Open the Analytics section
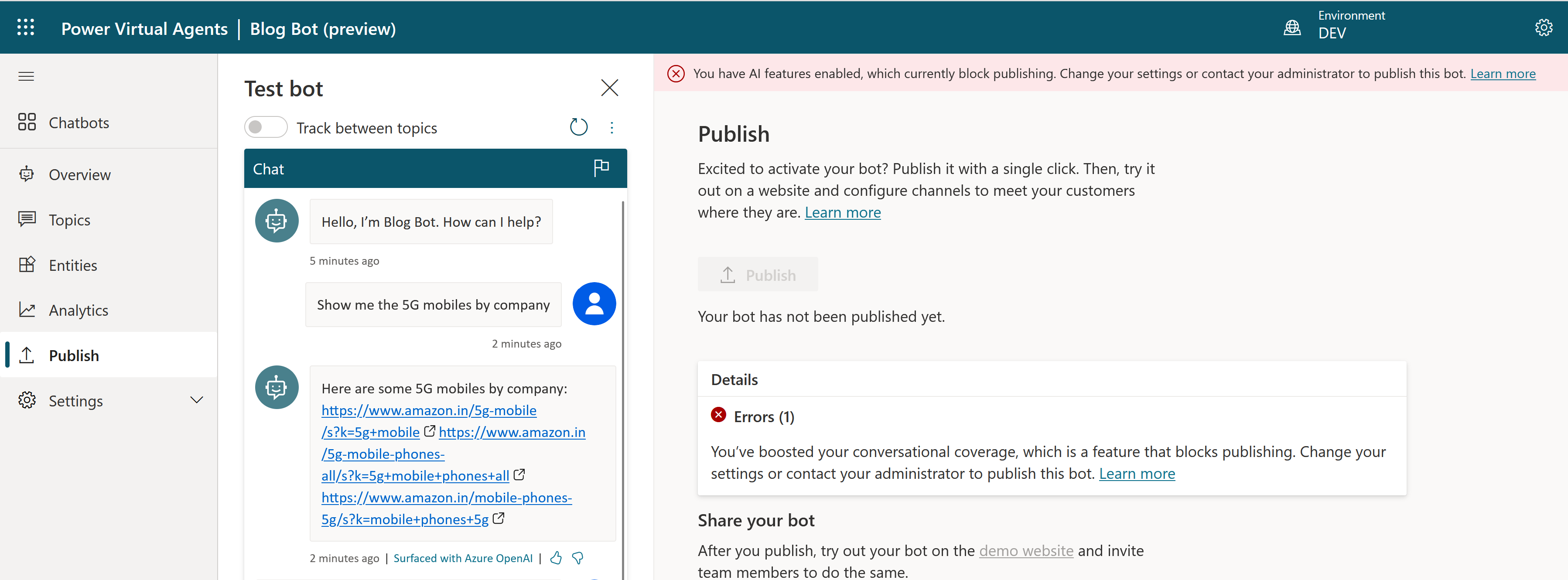The height and width of the screenshot is (580, 1568). [78, 310]
